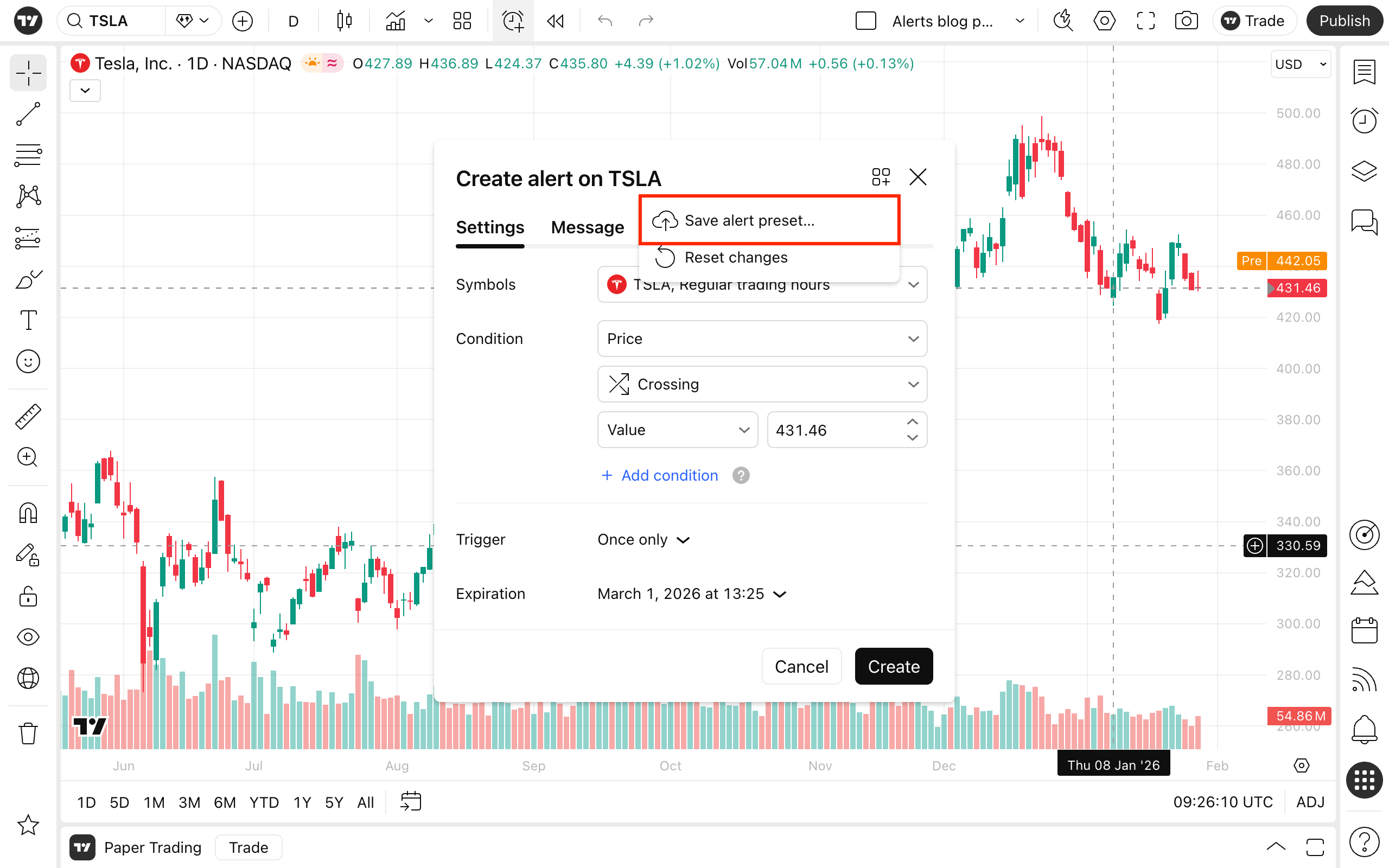Select the ruler measure tool
The image size is (1389, 868).
28,416
